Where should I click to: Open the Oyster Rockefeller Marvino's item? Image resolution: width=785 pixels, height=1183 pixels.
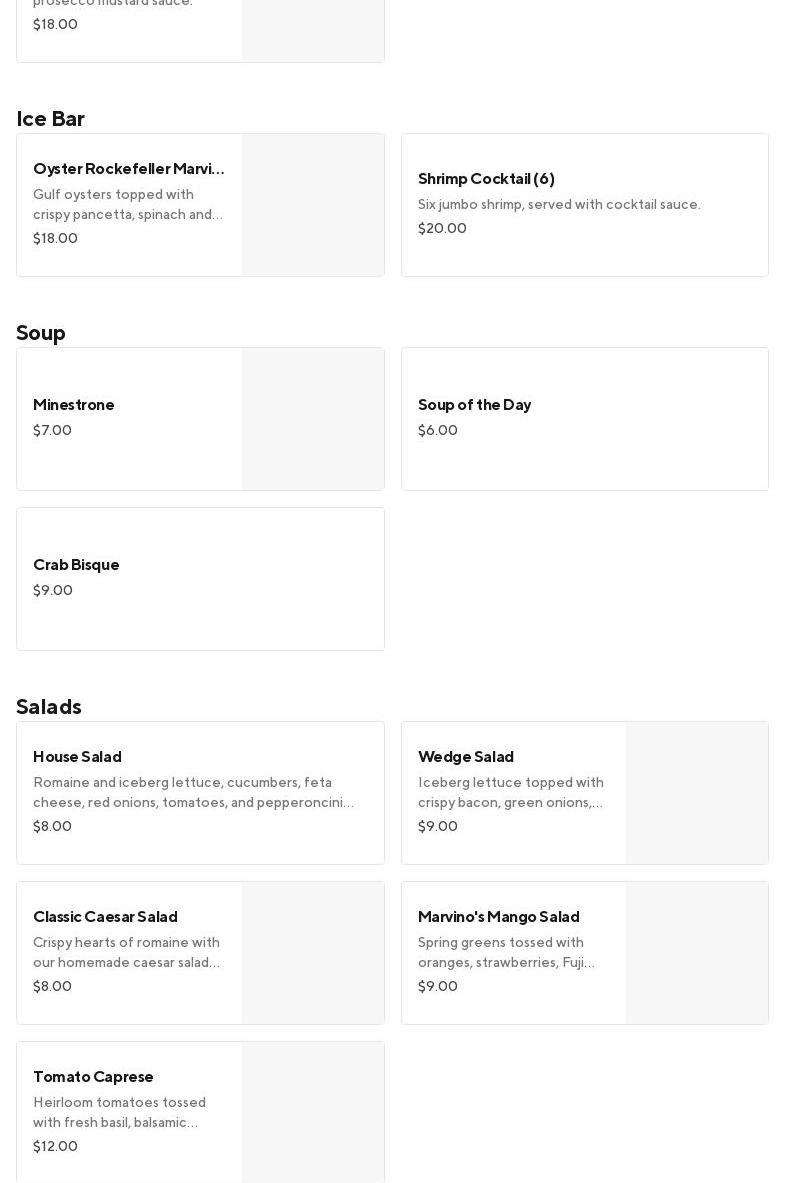(x=129, y=169)
